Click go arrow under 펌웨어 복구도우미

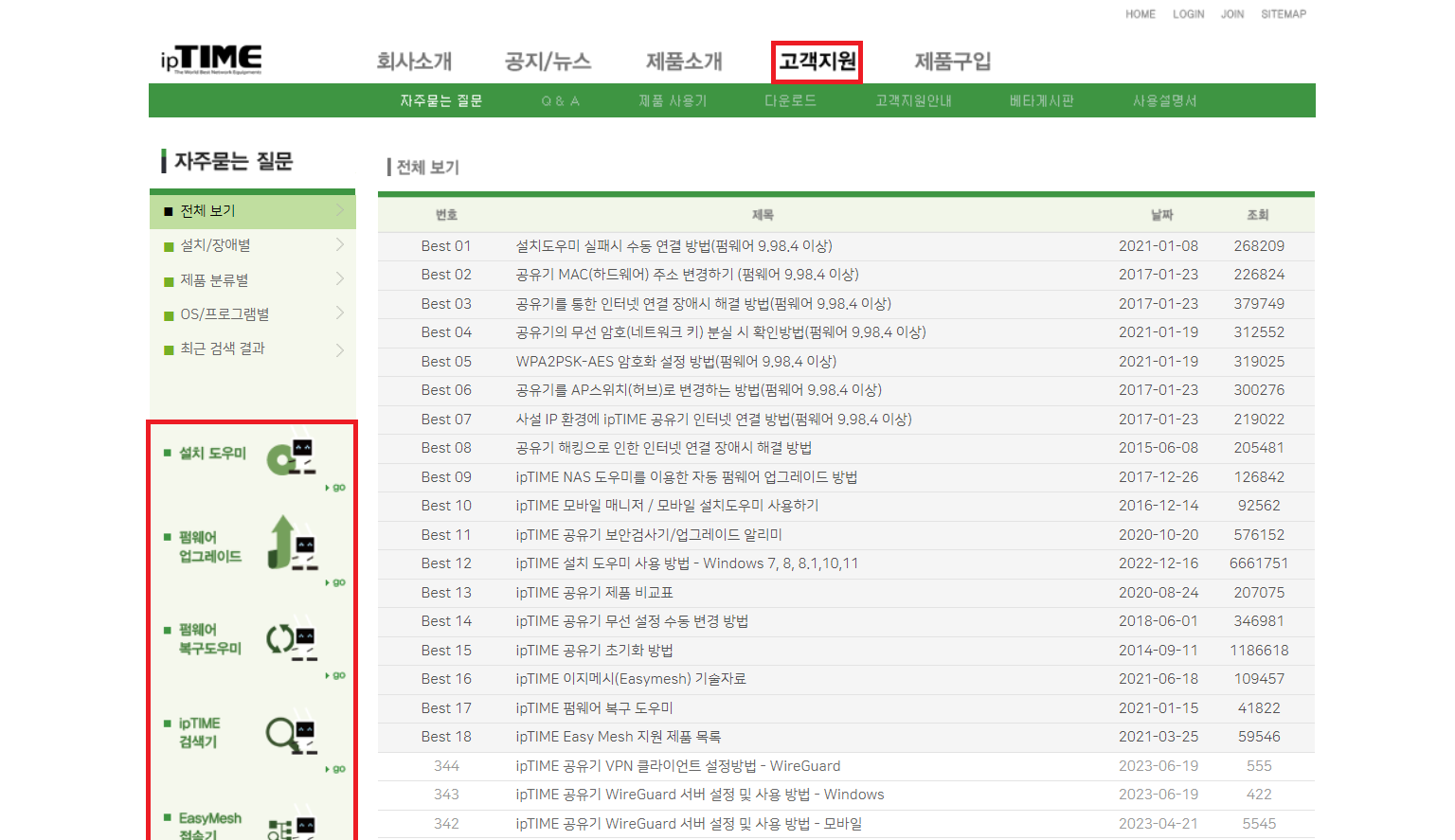335,675
